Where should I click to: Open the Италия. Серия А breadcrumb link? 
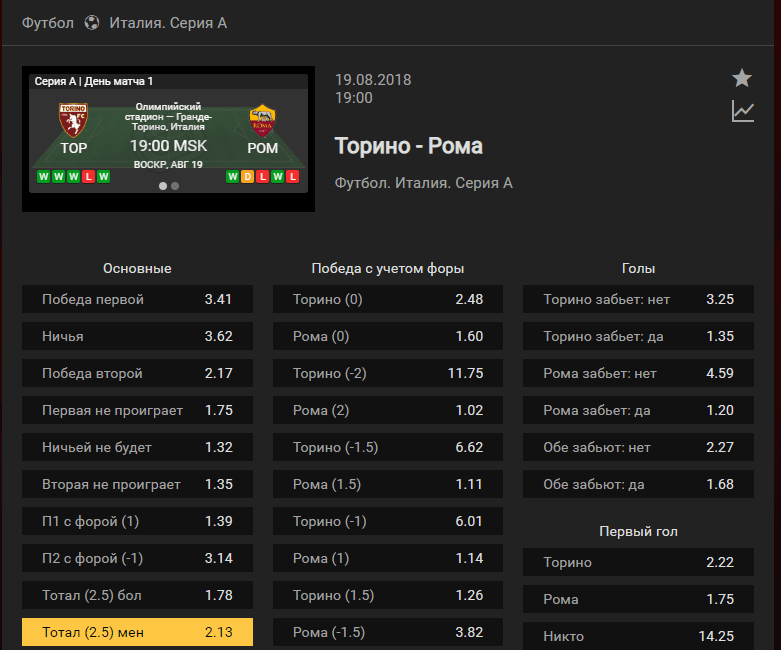(168, 23)
